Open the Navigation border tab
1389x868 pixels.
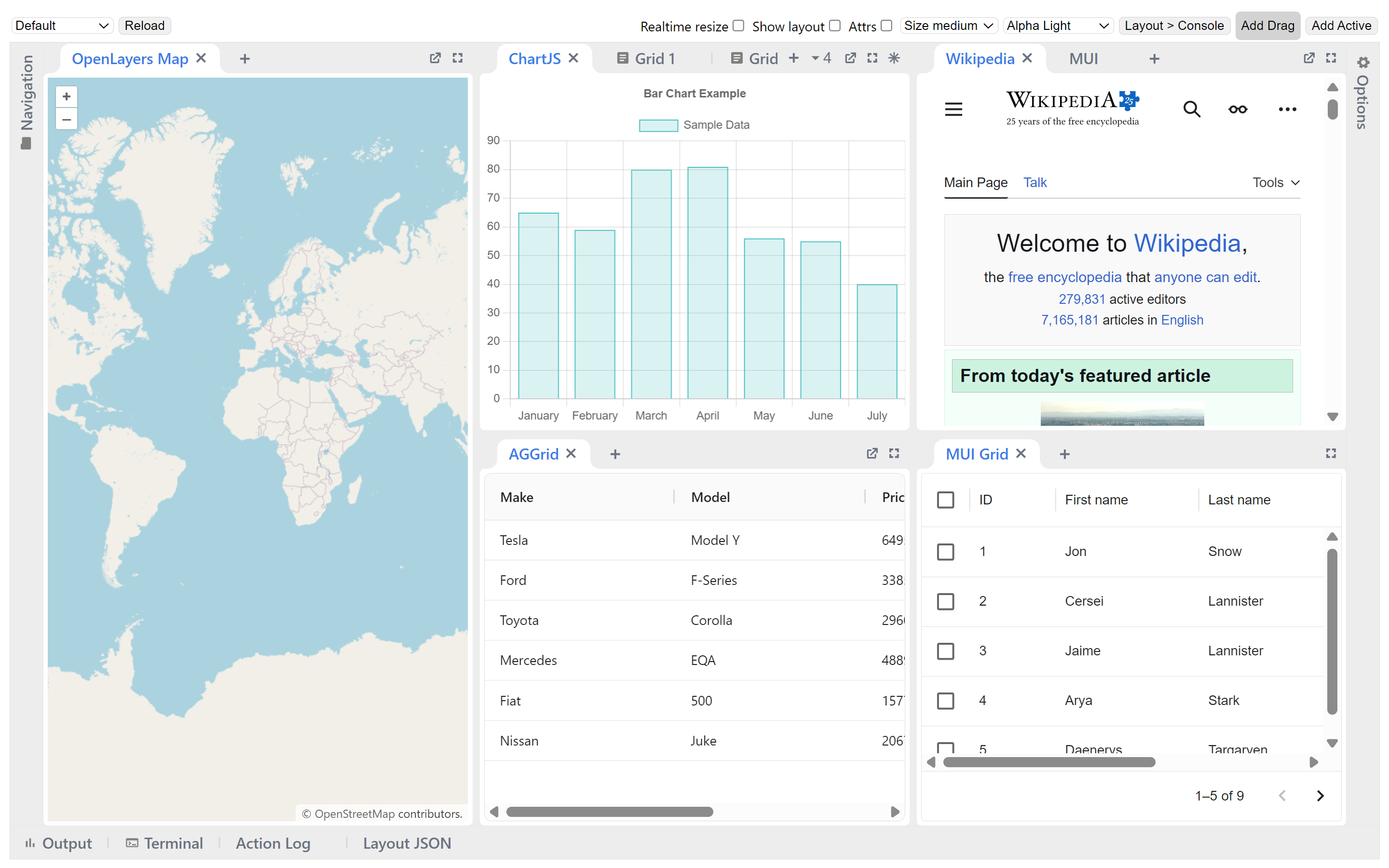pos(27,102)
